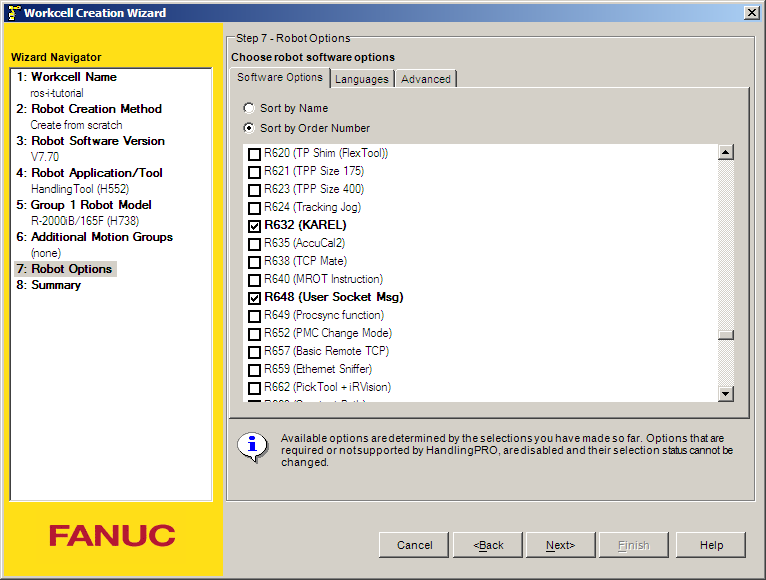Check the R620 TP Shim option
The width and height of the screenshot is (766, 580).
click(x=255, y=154)
